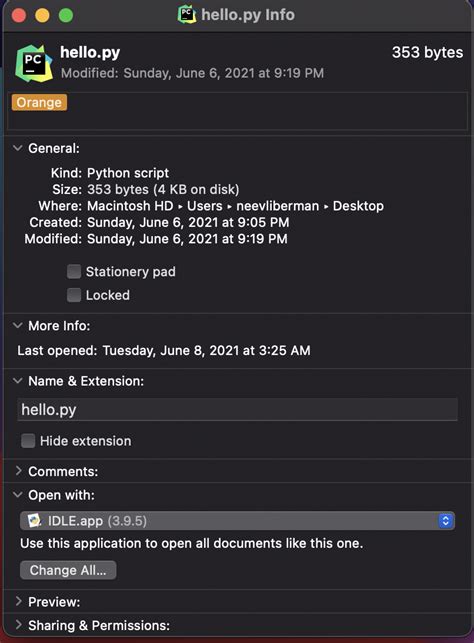Viewport: 474px width, 643px height.
Task: Click the blue up-down arrows of the Open with popup
Action: pyautogui.click(x=445, y=521)
